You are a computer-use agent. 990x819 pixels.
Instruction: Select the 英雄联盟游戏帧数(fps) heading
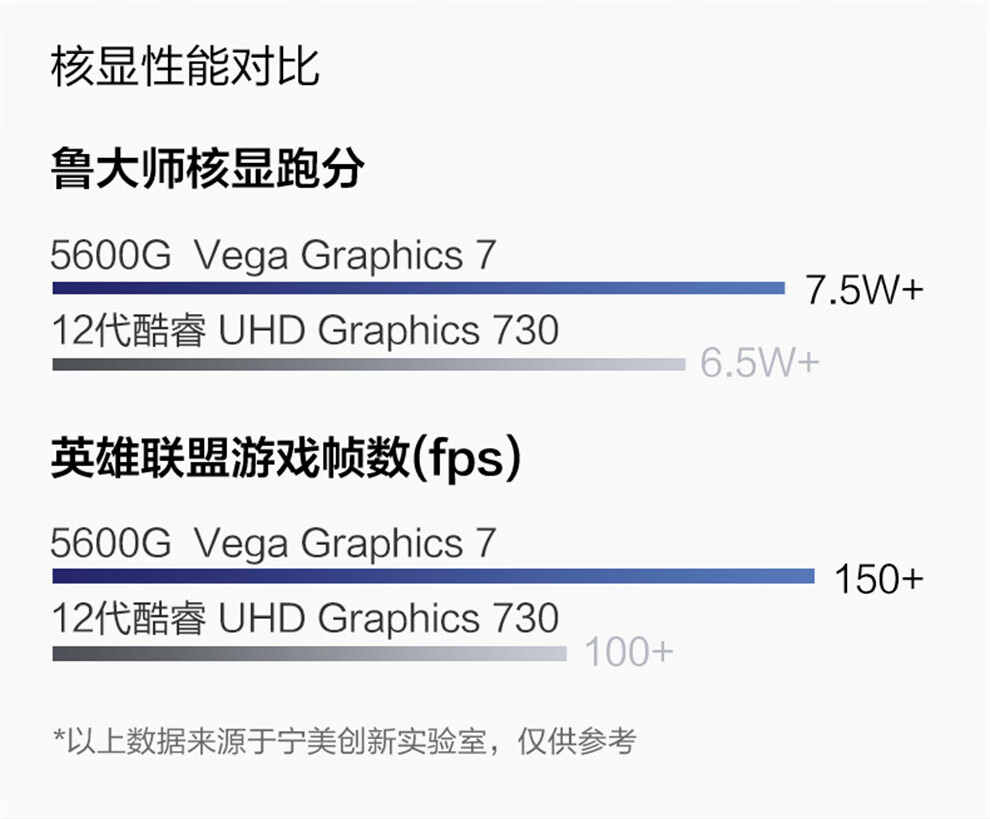coord(286,458)
